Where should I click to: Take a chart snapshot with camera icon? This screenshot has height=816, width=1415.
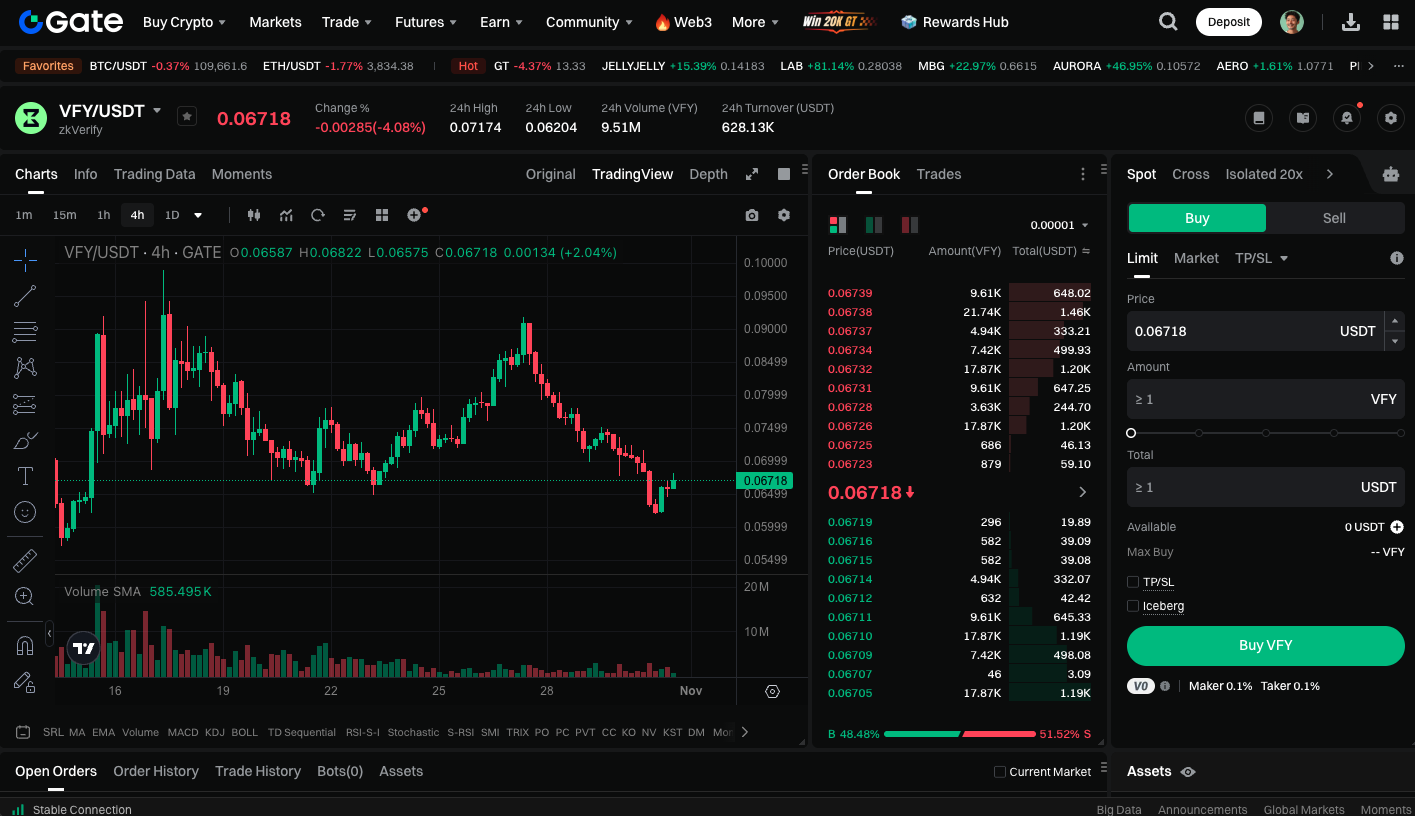coord(752,215)
